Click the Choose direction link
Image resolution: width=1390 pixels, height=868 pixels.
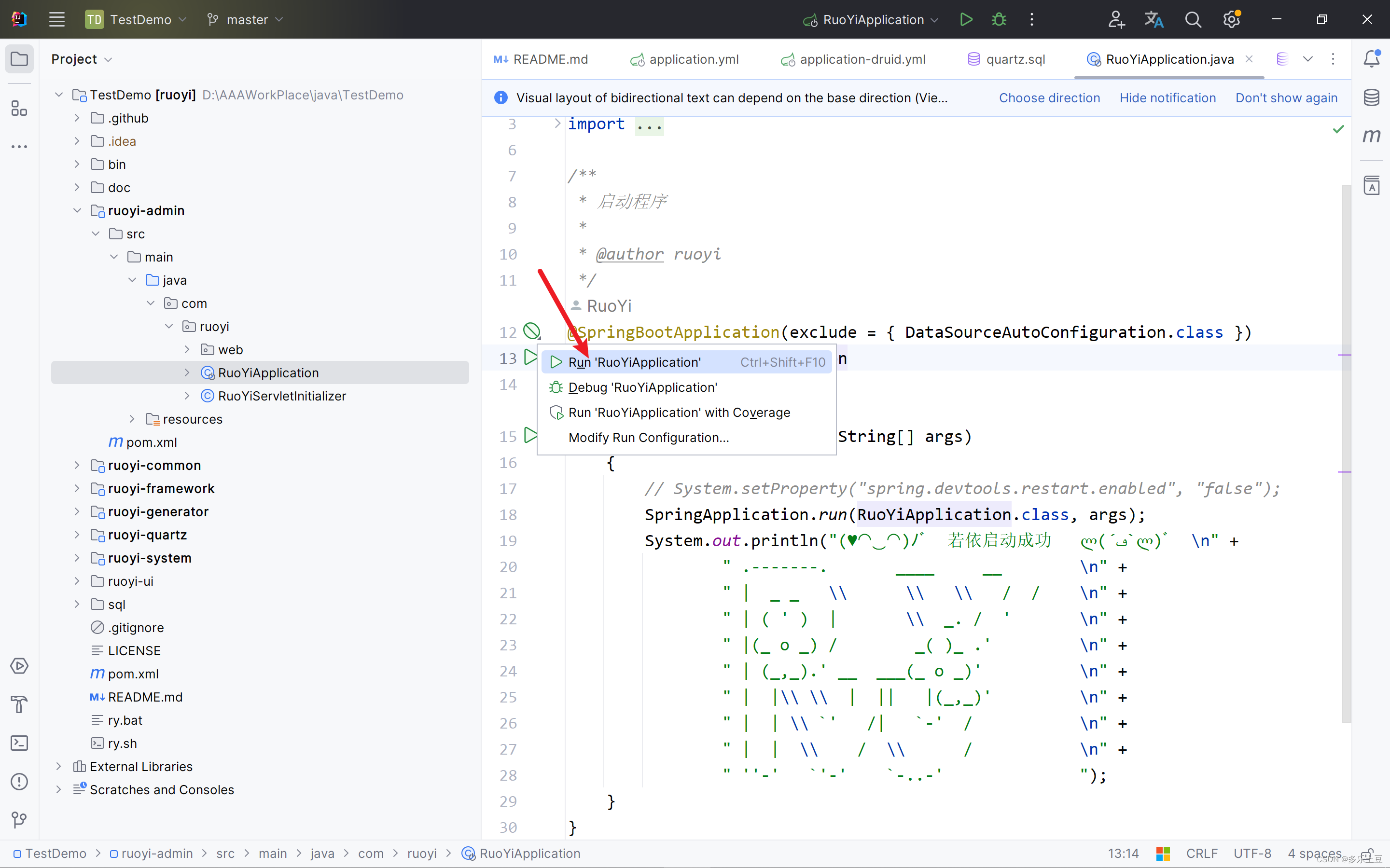pyautogui.click(x=1049, y=97)
